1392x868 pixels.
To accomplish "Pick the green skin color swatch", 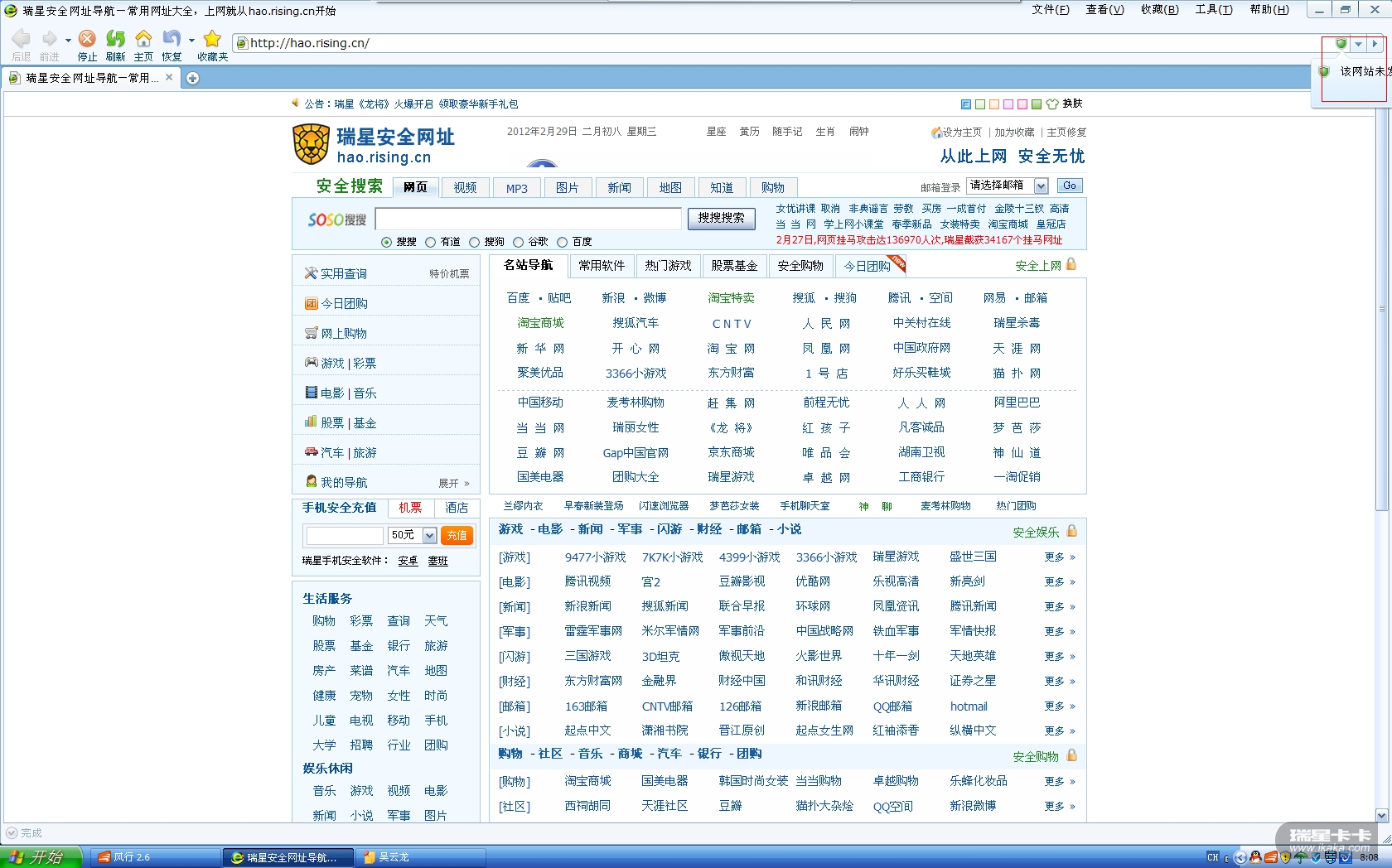I will point(1036,104).
